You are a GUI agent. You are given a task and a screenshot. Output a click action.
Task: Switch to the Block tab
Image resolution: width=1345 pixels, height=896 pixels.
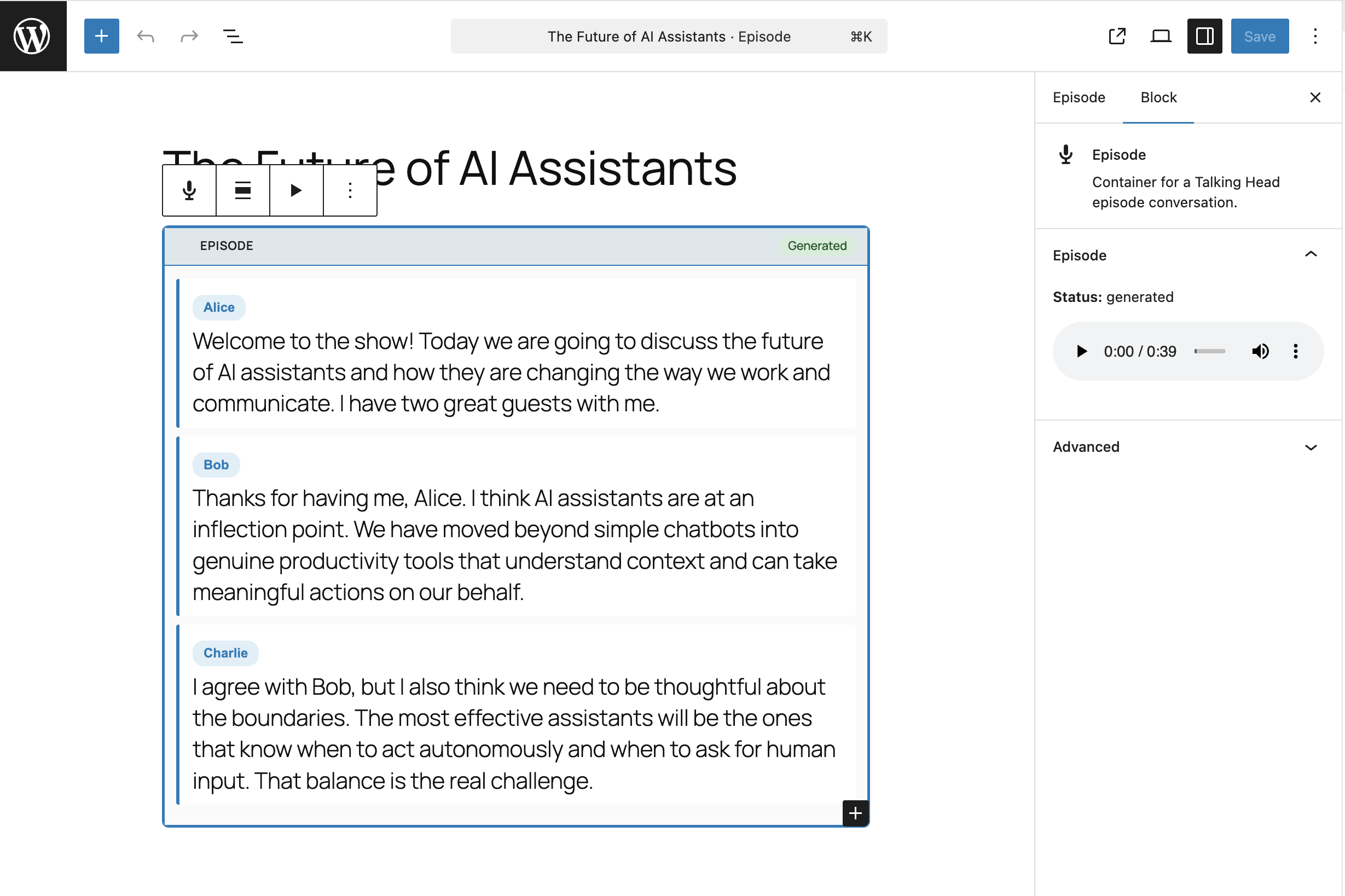pos(1158,97)
